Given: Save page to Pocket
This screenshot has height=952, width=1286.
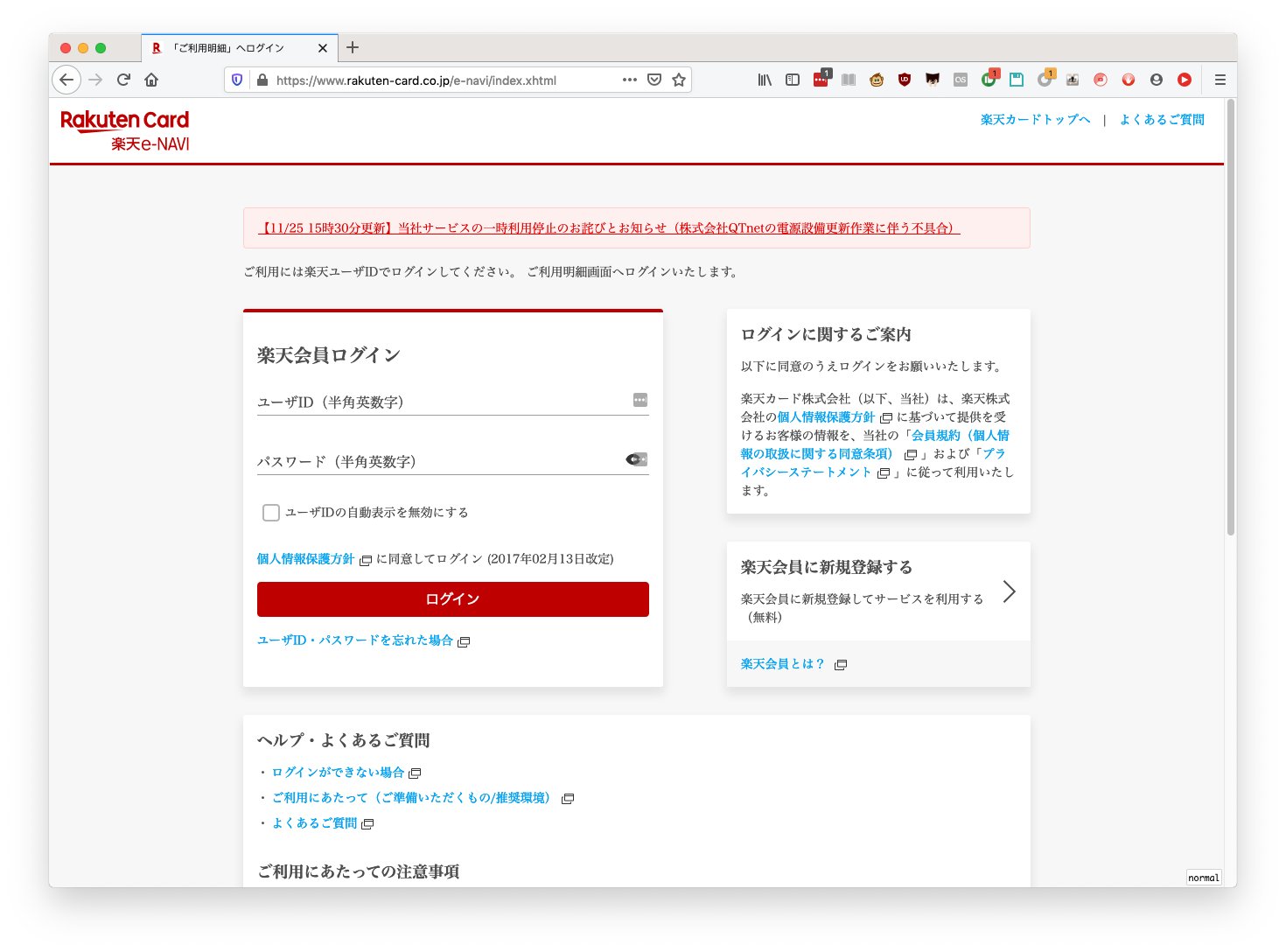Looking at the screenshot, I should point(653,80).
